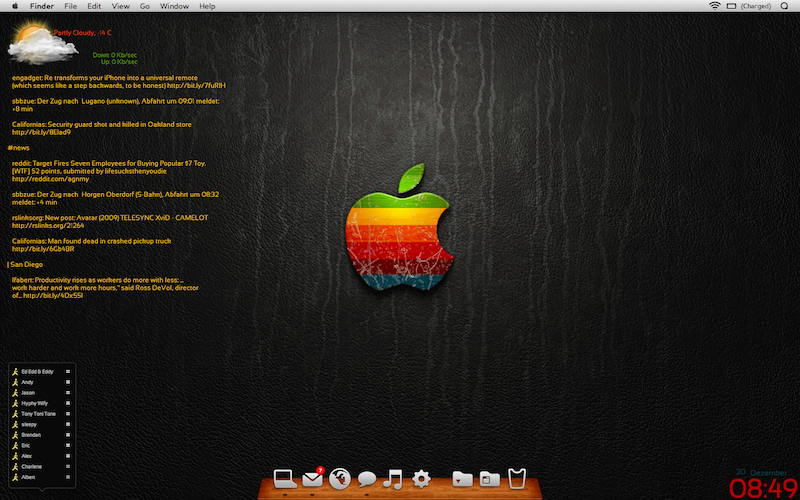Screen dimensions: 800x500
Task: Open the Applications folder stack in dock
Action: click(x=489, y=479)
